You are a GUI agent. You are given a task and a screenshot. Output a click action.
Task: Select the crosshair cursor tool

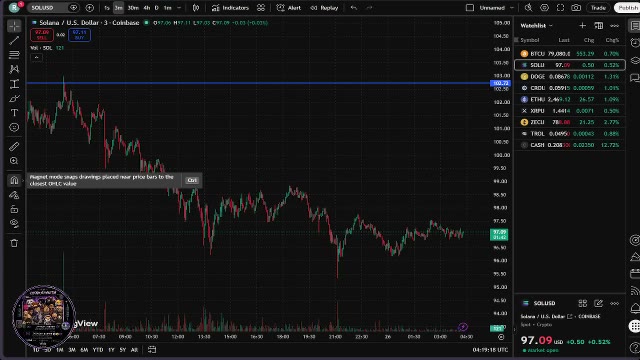point(14,26)
